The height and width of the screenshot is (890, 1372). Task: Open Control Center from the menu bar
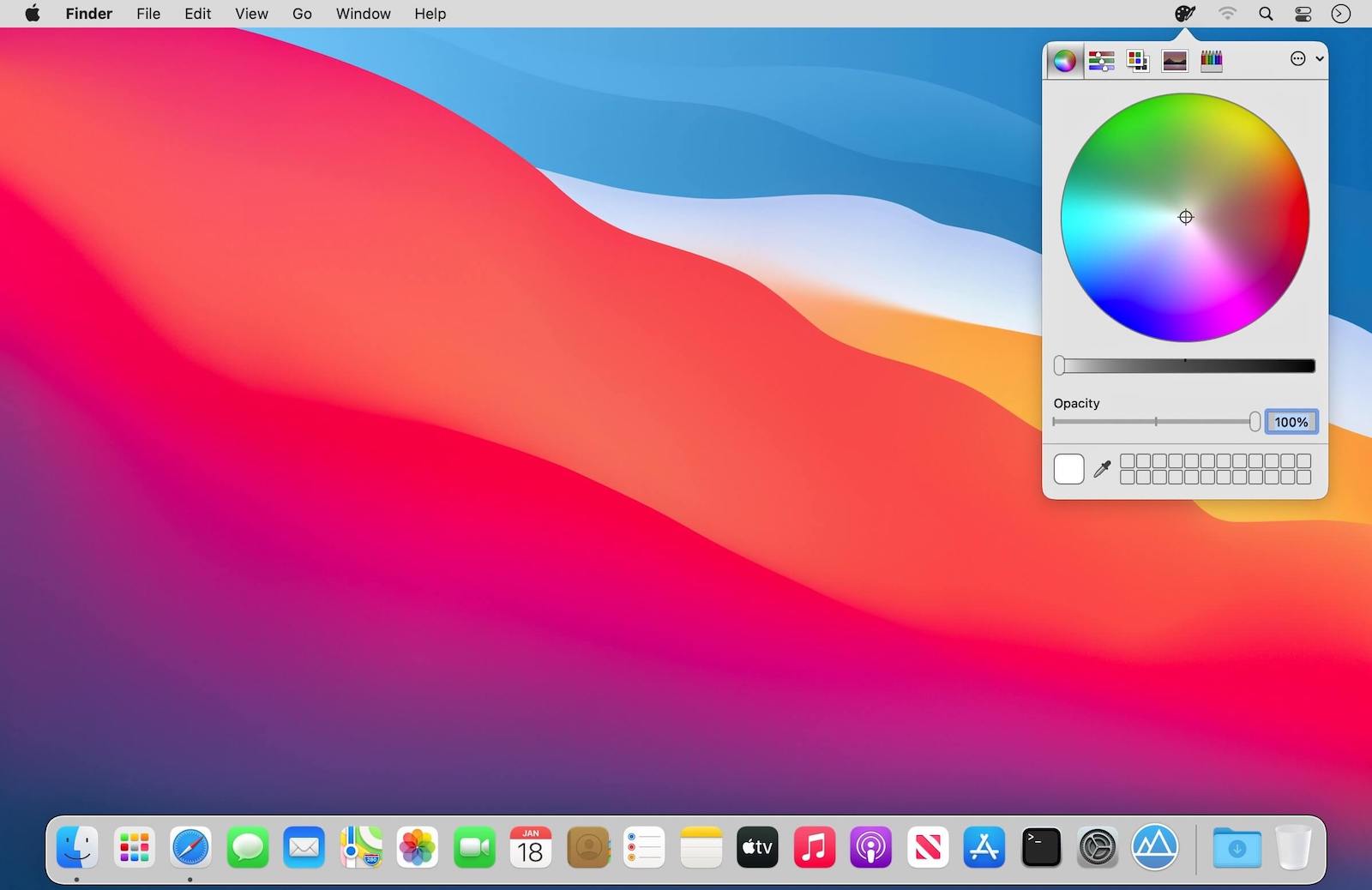pyautogui.click(x=1303, y=14)
